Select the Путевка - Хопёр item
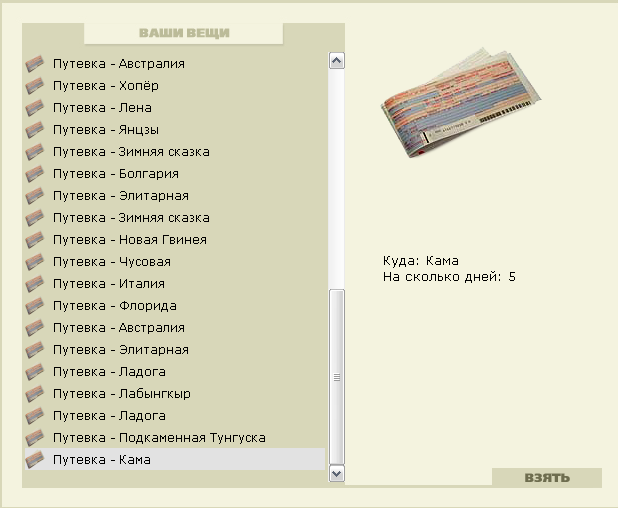This screenshot has width=618, height=508. [106, 86]
